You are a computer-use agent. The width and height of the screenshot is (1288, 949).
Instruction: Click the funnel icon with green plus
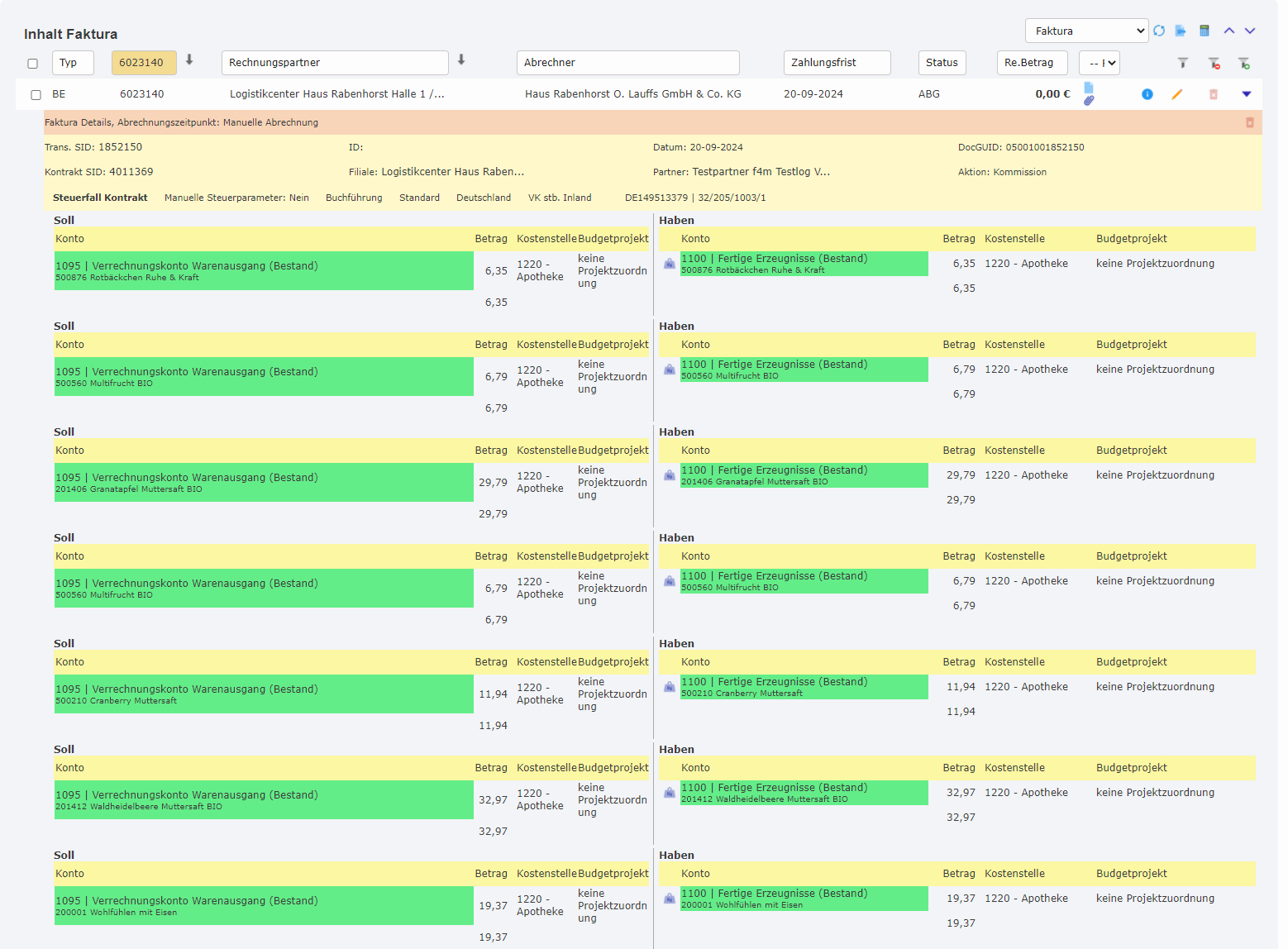(x=1243, y=63)
